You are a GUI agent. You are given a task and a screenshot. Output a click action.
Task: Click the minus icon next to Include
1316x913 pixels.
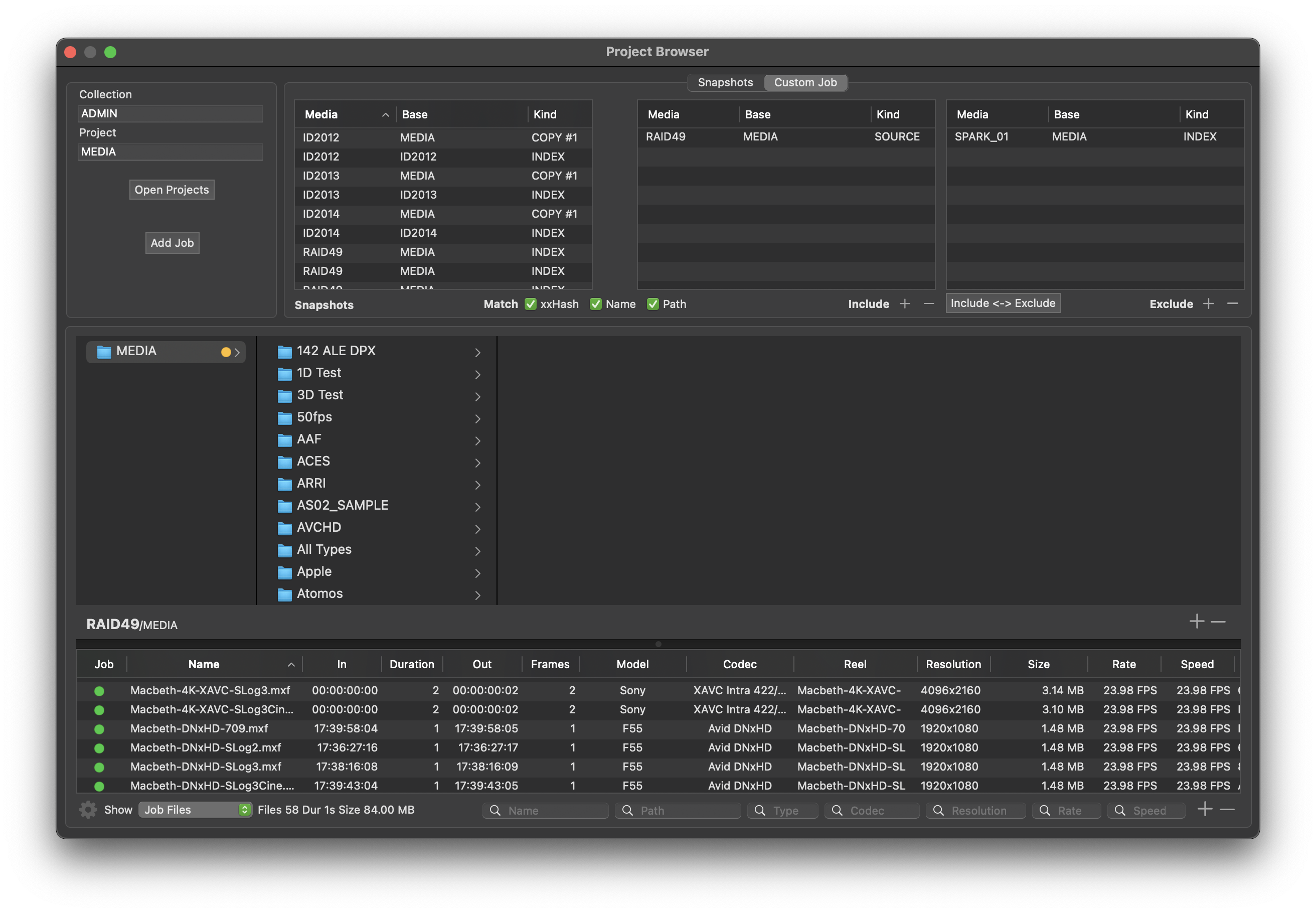[929, 304]
